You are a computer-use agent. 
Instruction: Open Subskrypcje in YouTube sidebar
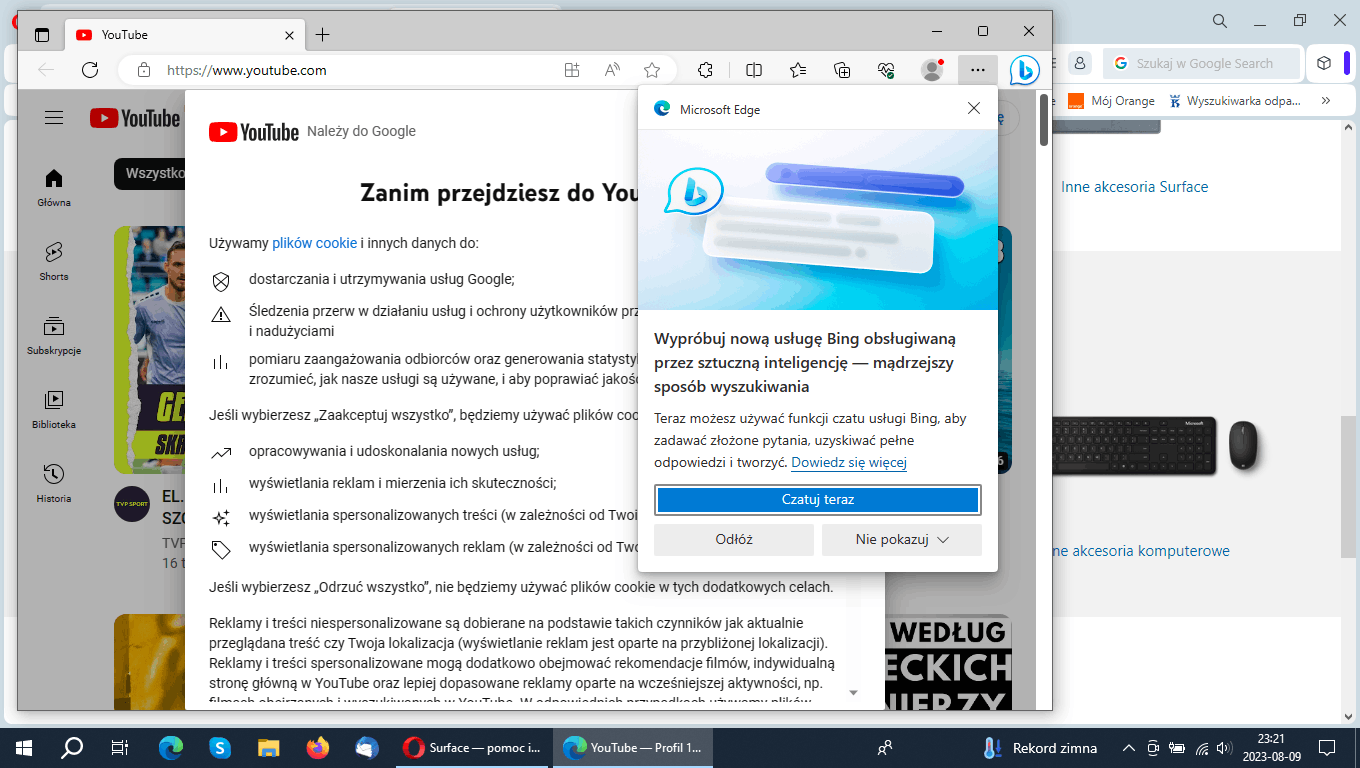(x=54, y=335)
